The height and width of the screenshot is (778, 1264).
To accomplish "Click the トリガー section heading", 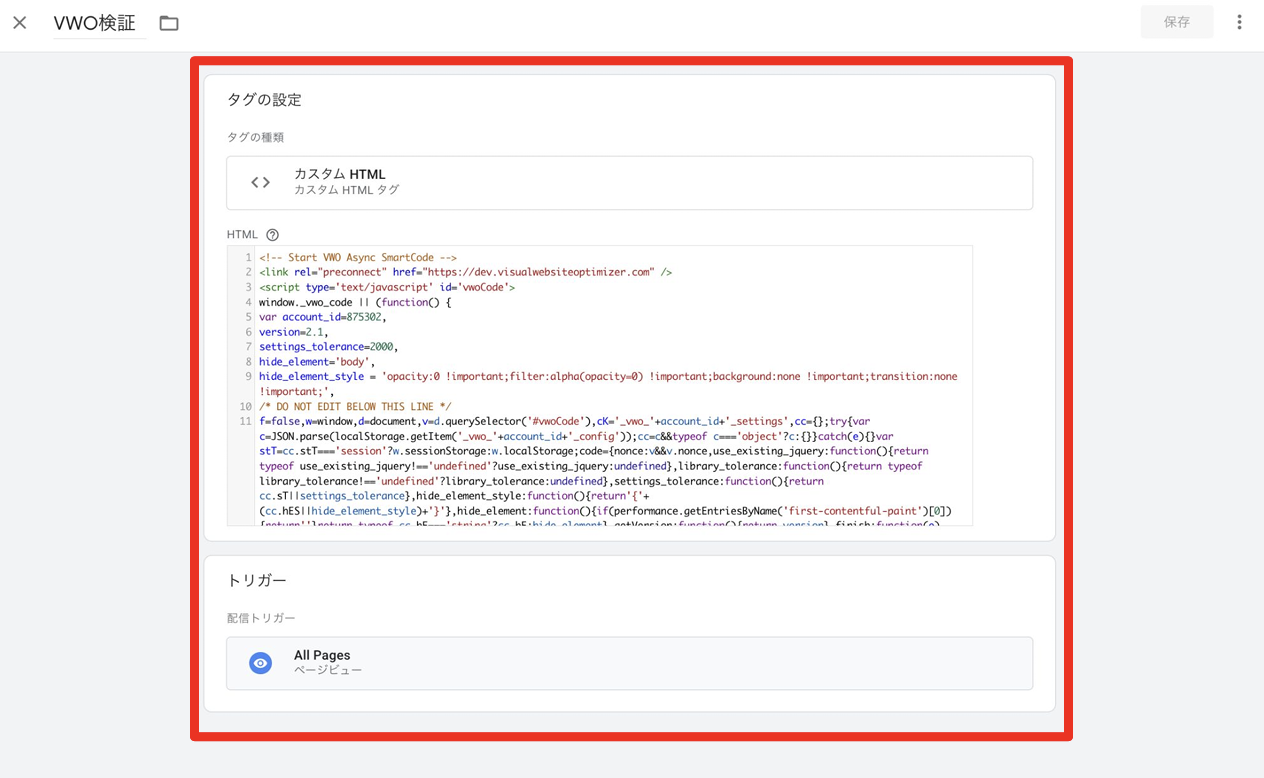I will coord(257,580).
